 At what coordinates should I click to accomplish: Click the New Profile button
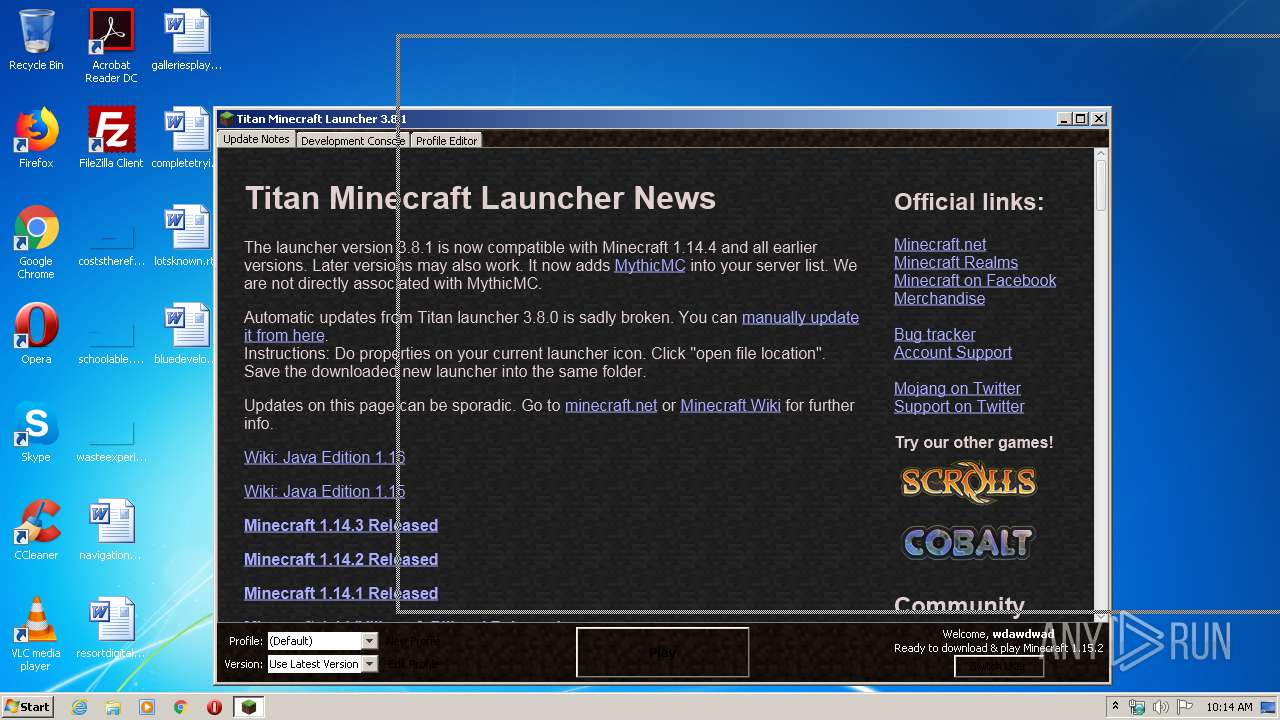pyautogui.click(x=412, y=641)
